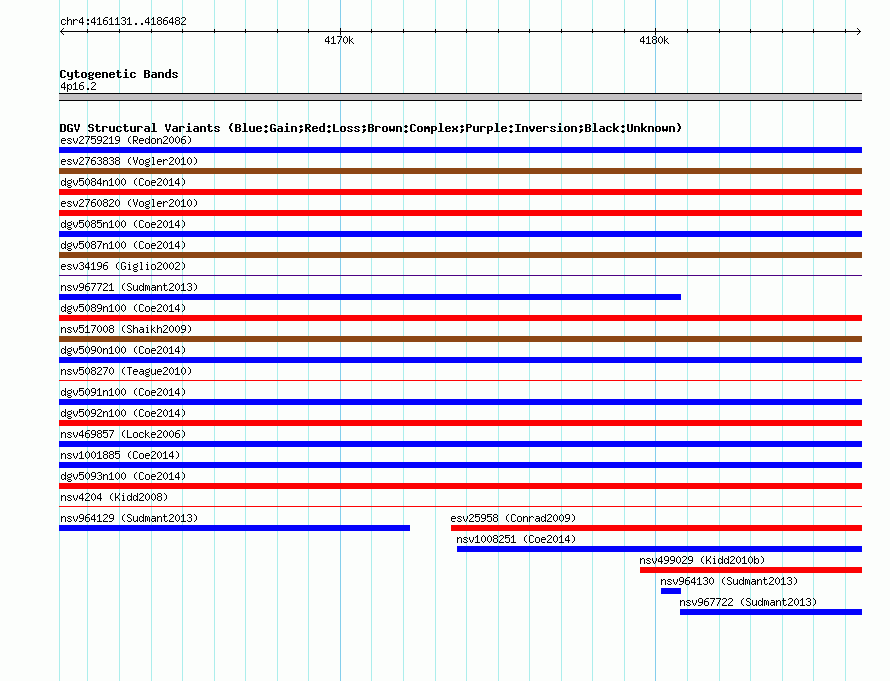Click the red bar under nsv499029
This screenshot has width=890, height=681.
[x=750, y=570]
